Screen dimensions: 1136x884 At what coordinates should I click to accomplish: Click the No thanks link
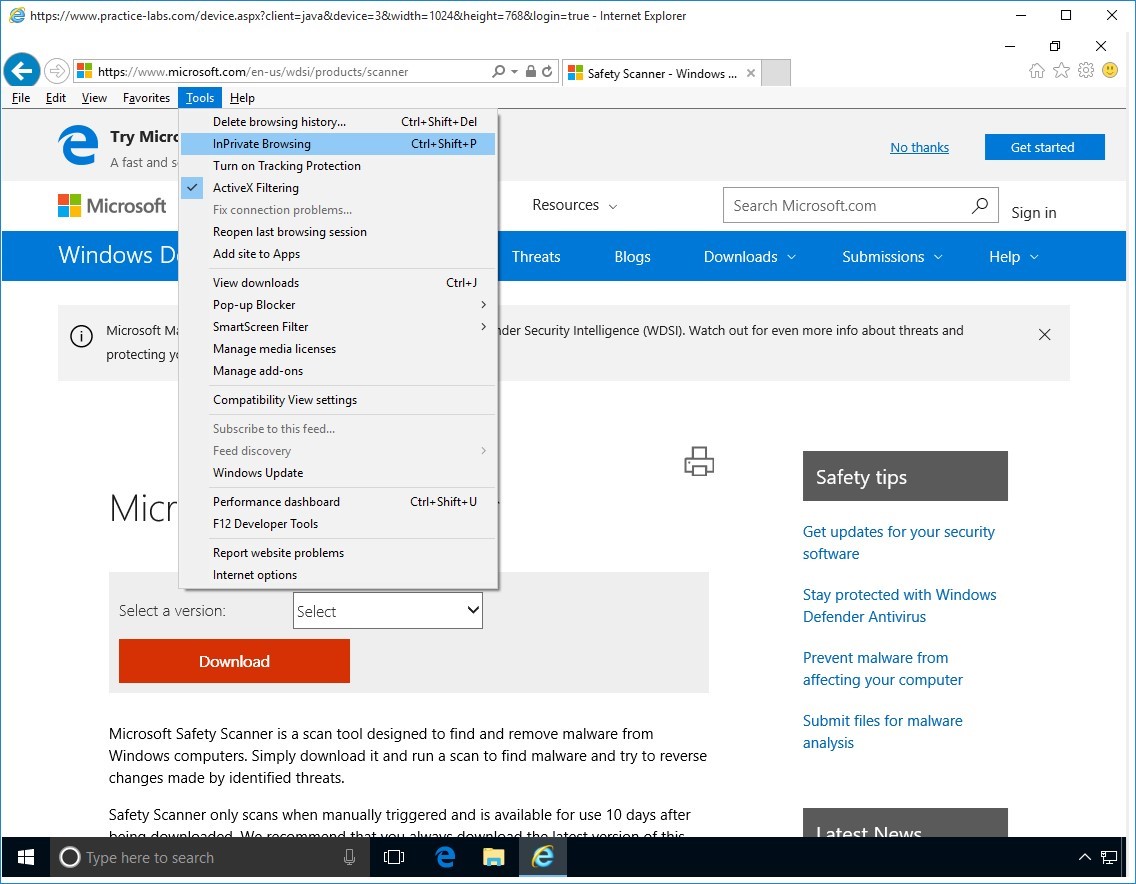(x=919, y=147)
